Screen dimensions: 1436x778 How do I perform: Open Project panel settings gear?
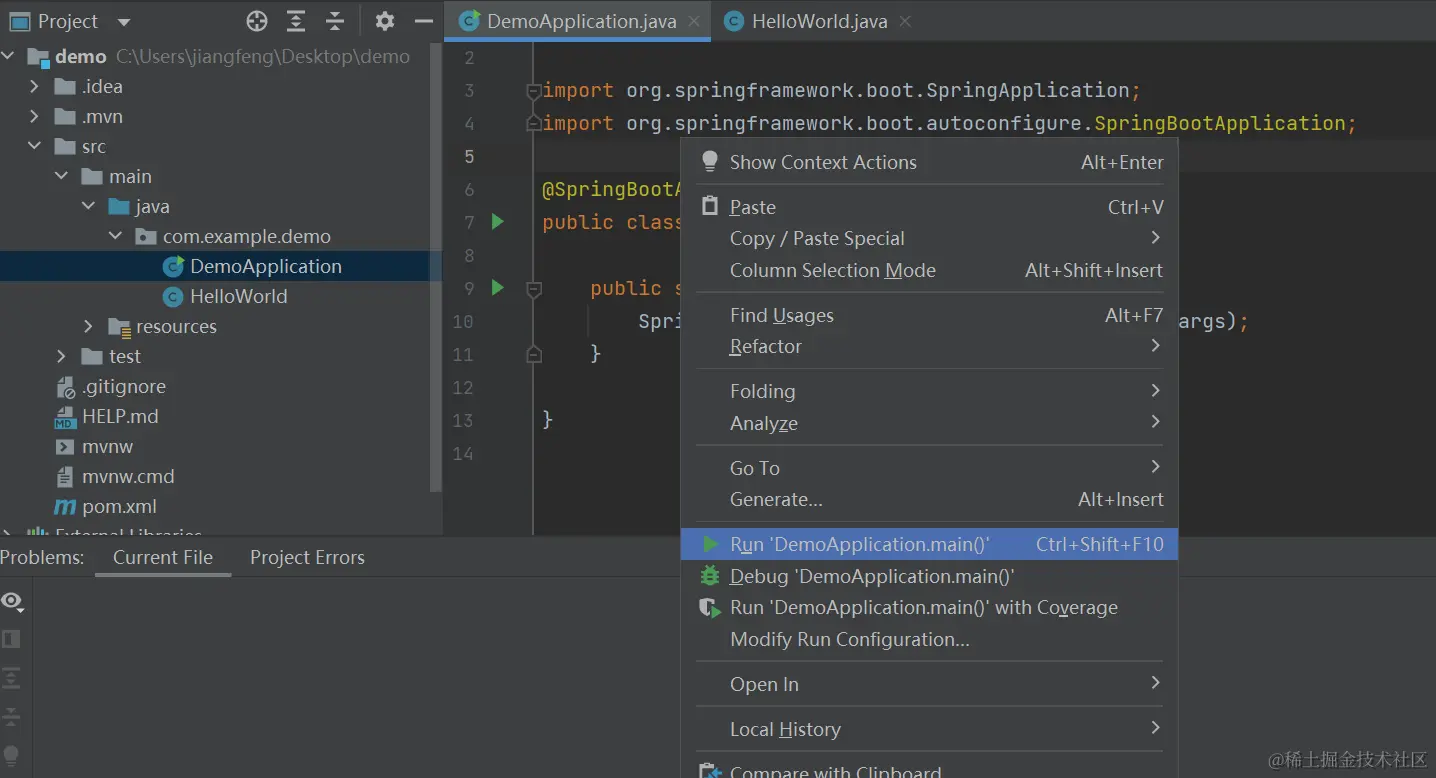pyautogui.click(x=385, y=21)
